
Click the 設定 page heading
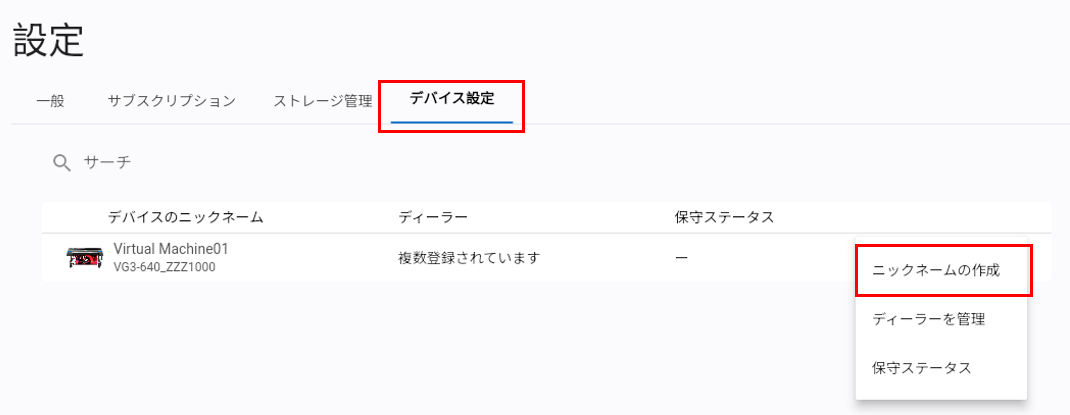pyautogui.click(x=48, y=42)
